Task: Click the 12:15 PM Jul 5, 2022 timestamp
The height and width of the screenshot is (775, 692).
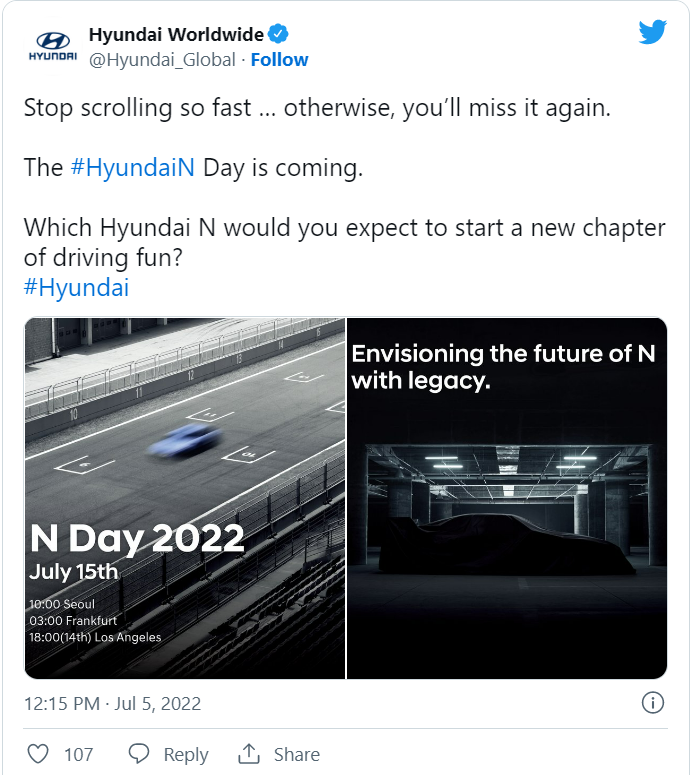Action: point(113,704)
